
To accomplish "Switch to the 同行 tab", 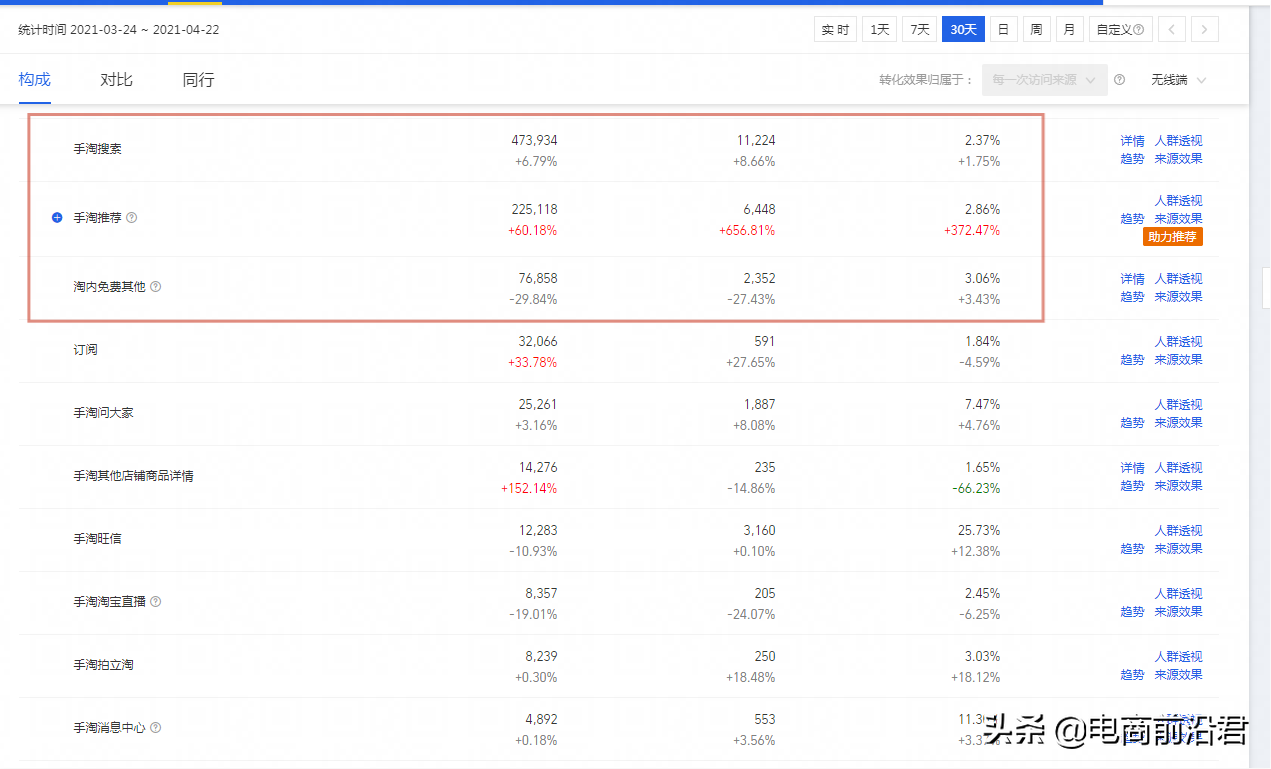I will (x=198, y=80).
